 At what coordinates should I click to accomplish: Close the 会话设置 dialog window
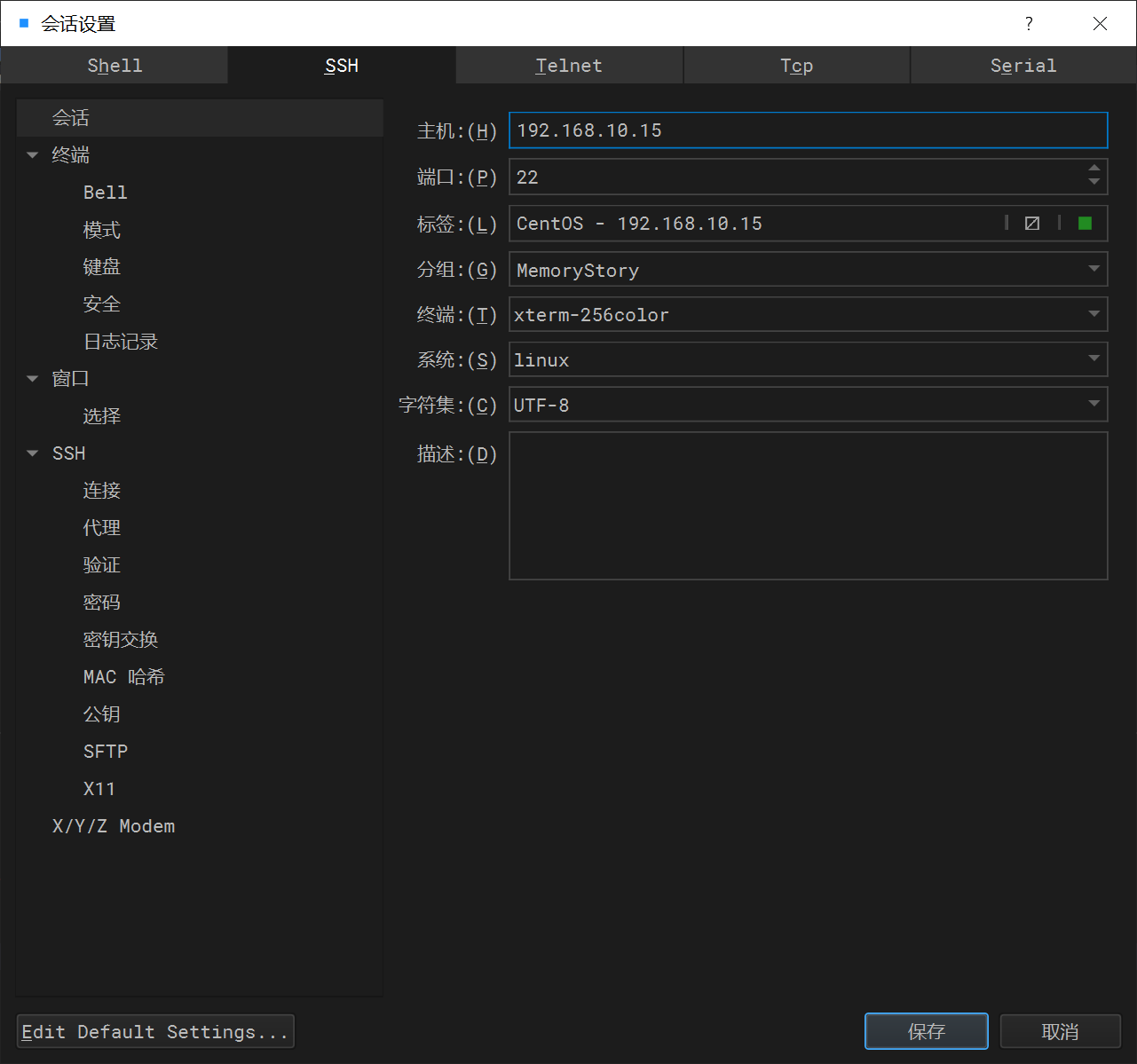[x=1100, y=23]
